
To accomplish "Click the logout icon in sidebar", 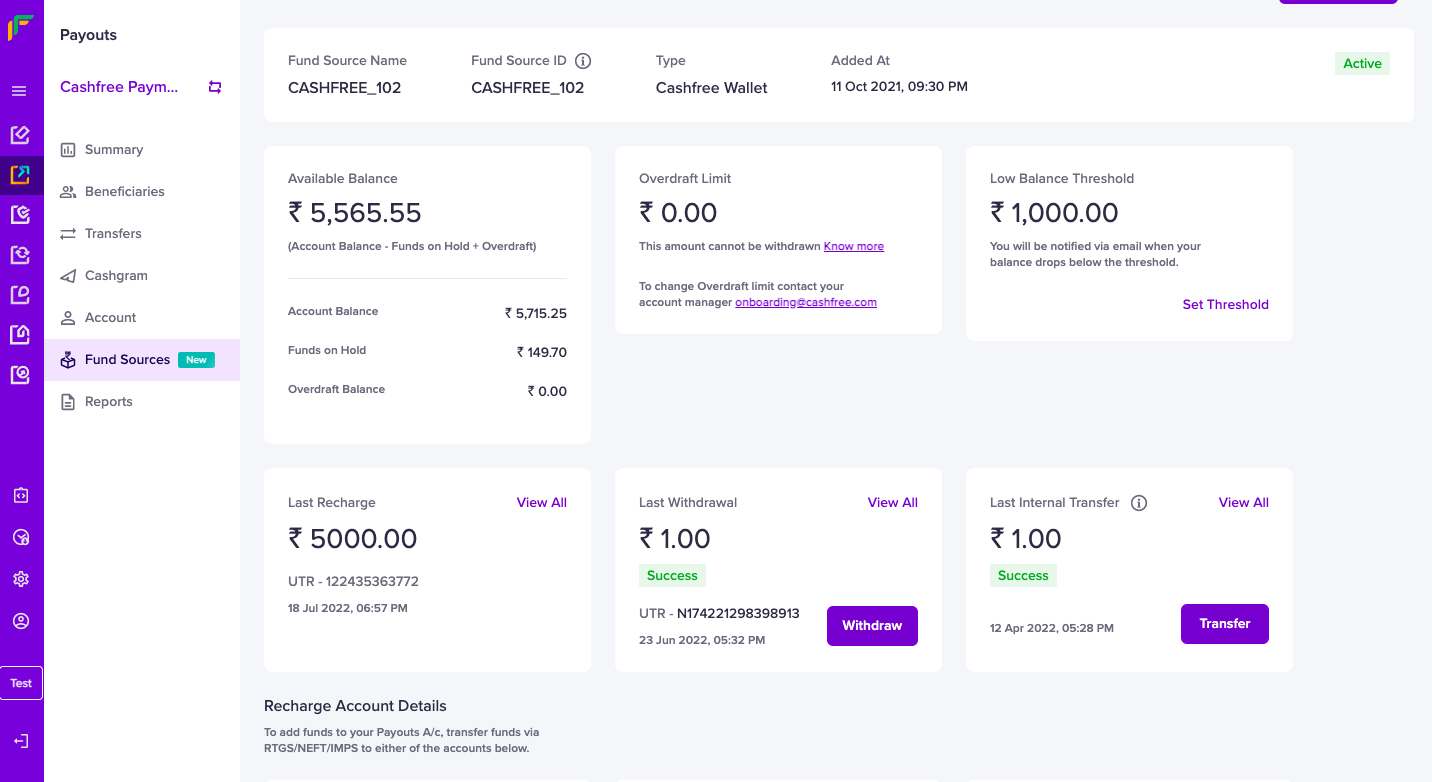I will point(21,741).
